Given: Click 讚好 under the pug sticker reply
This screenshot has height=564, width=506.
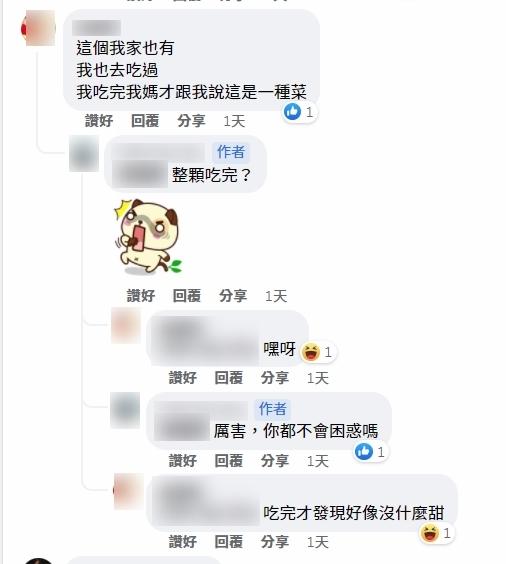Looking at the screenshot, I should (141, 296).
